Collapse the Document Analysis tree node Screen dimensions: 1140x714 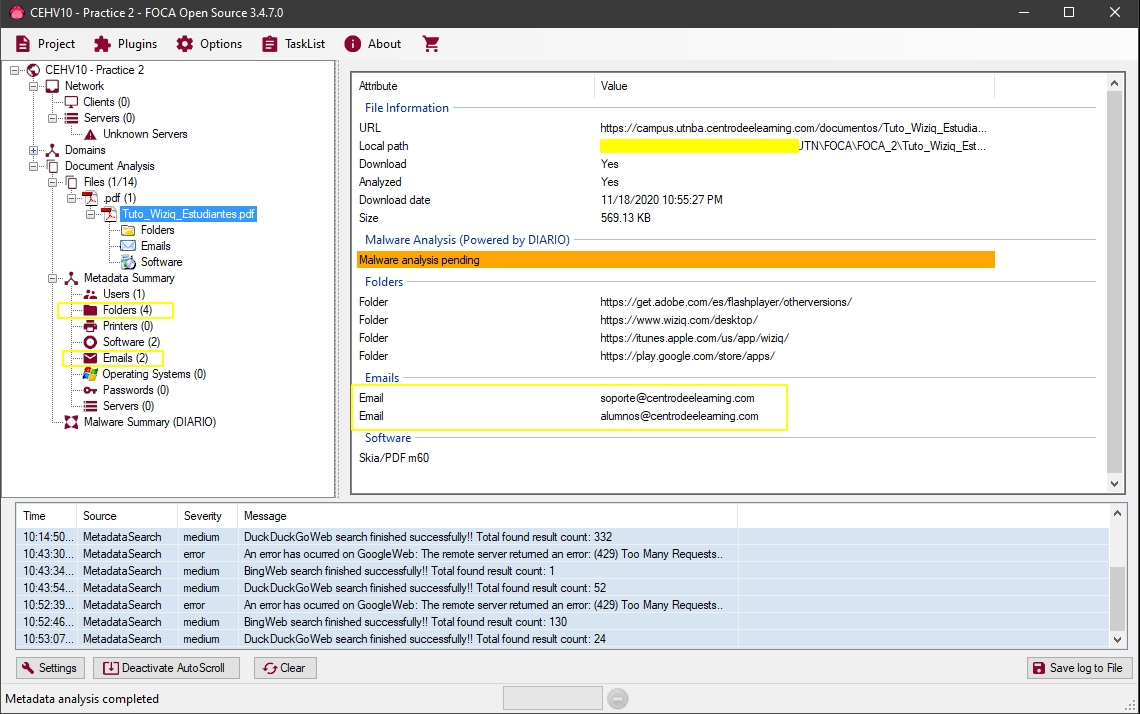(x=35, y=166)
